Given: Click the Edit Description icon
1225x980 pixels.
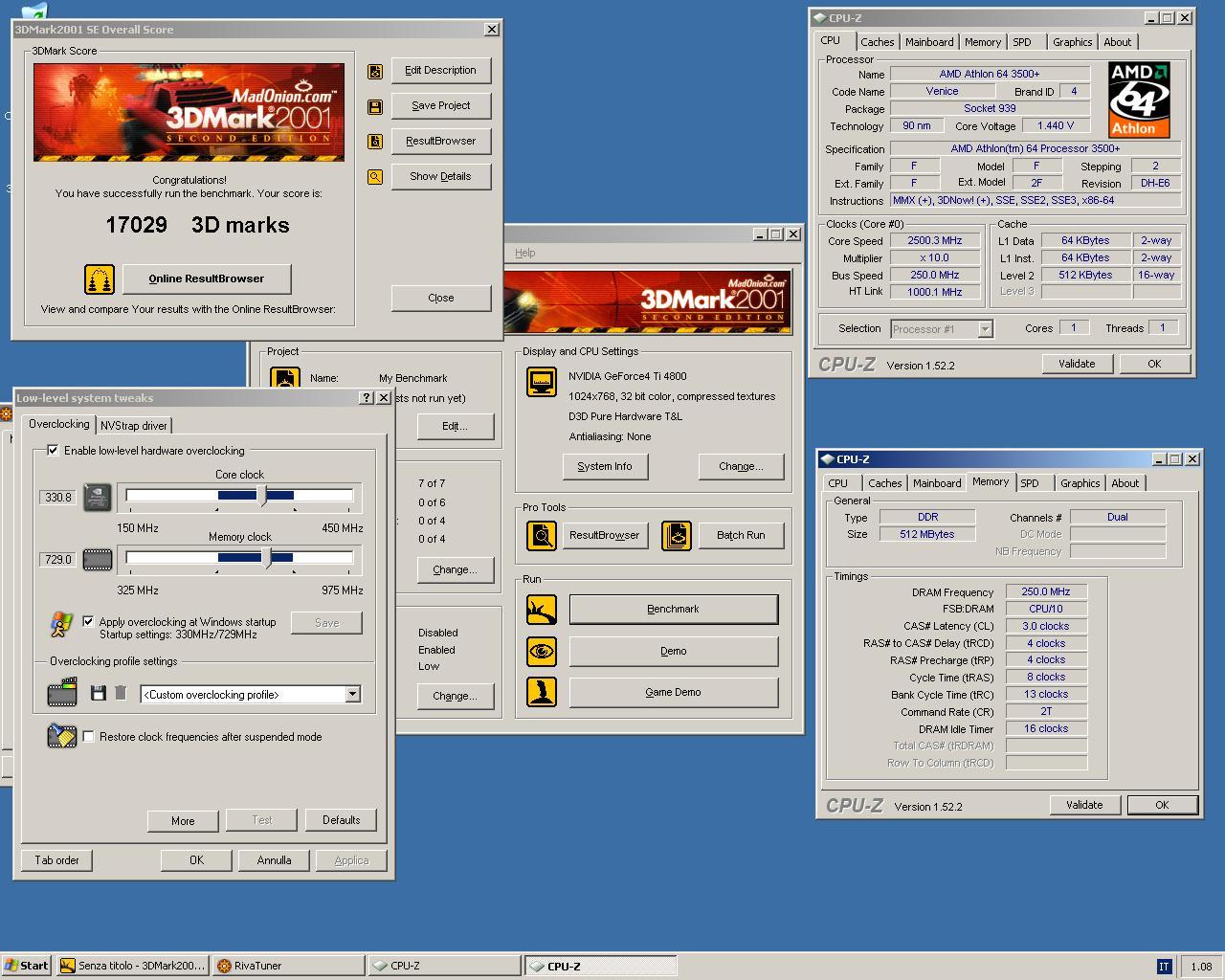Looking at the screenshot, I should tap(375, 71).
